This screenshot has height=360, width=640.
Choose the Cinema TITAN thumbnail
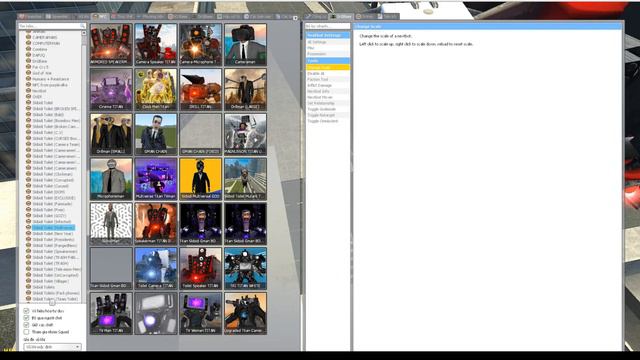click(111, 89)
